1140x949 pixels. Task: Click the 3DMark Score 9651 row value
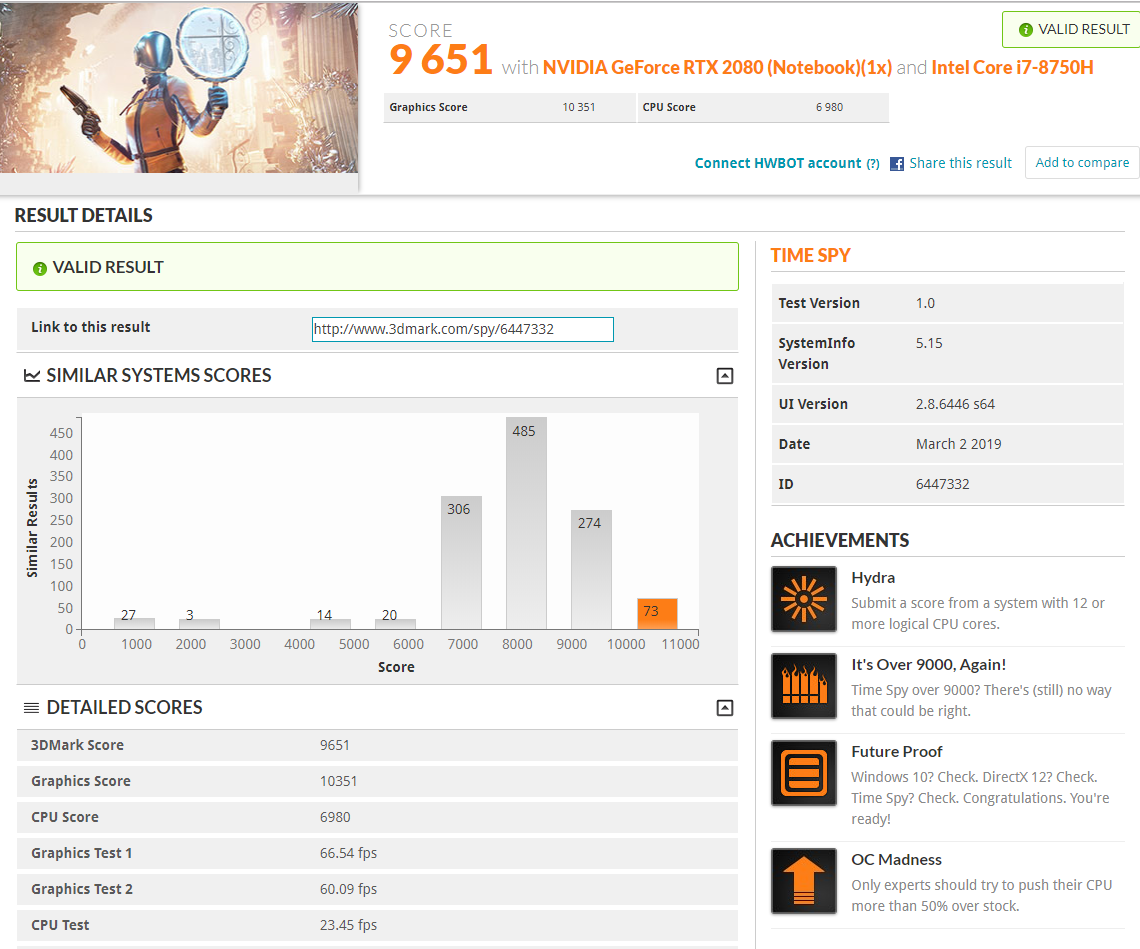334,745
